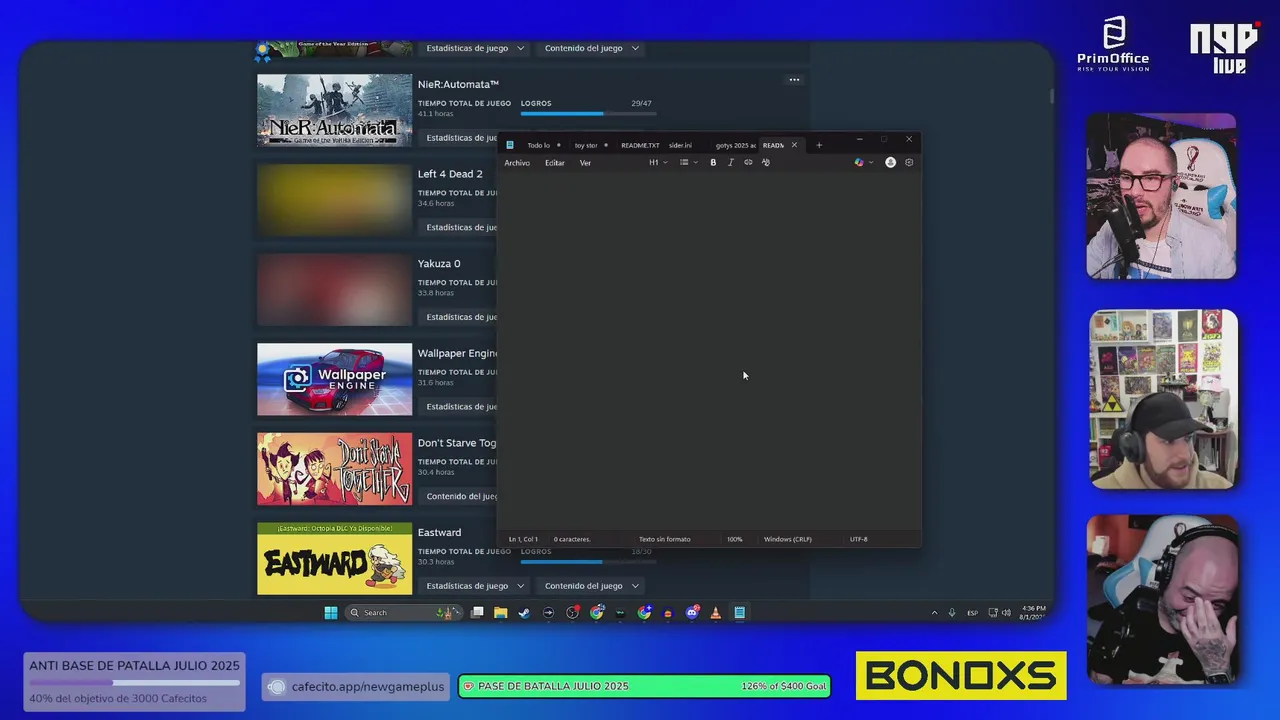This screenshot has width=1280, height=720.
Task: Click inside the empty Notepad text area
Action: [x=709, y=350]
